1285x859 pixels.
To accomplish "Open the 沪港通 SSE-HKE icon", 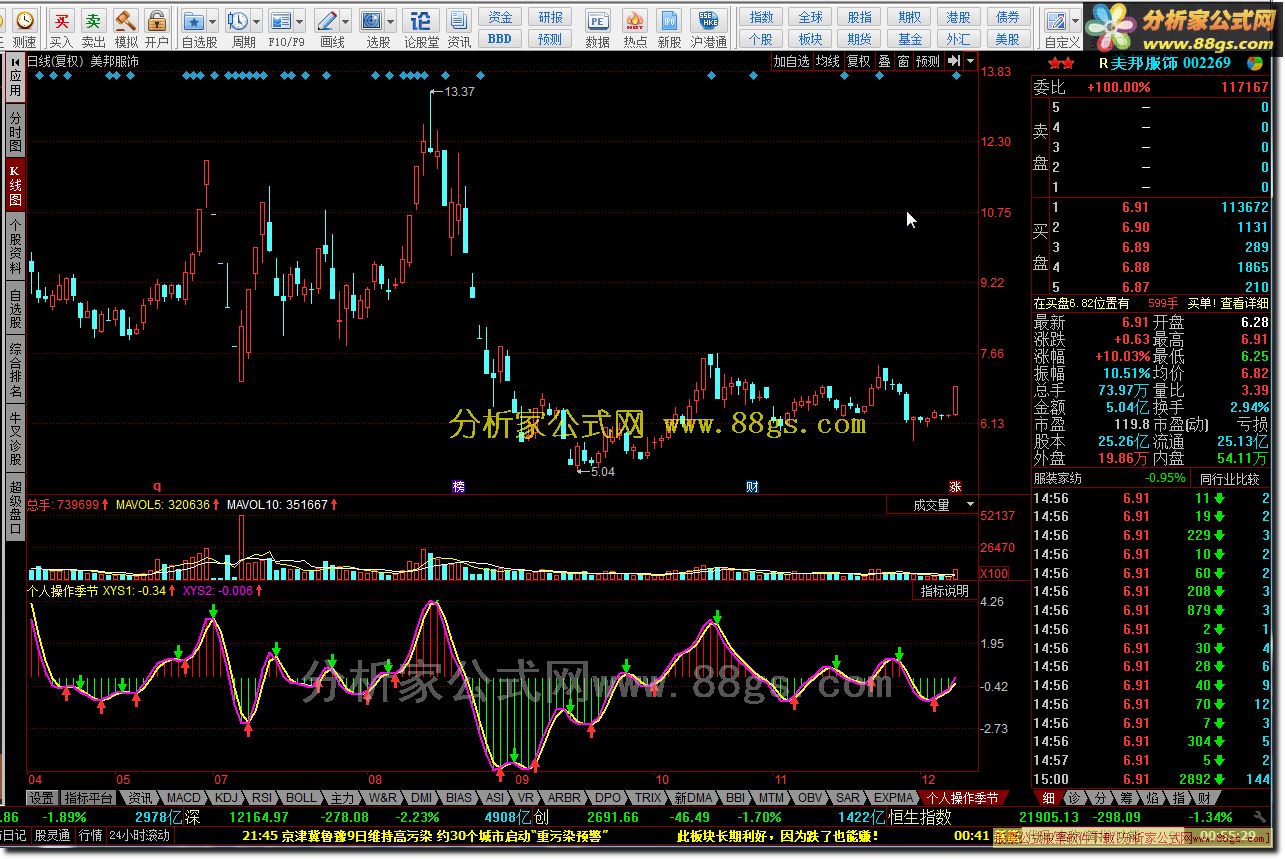I will [708, 20].
